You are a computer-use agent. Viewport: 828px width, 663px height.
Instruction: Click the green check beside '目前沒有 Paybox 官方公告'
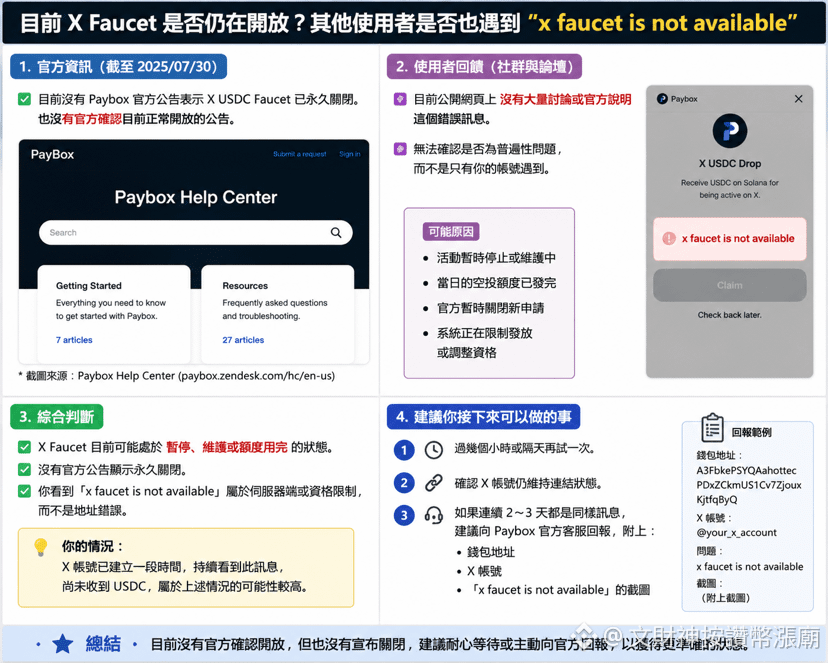24,99
